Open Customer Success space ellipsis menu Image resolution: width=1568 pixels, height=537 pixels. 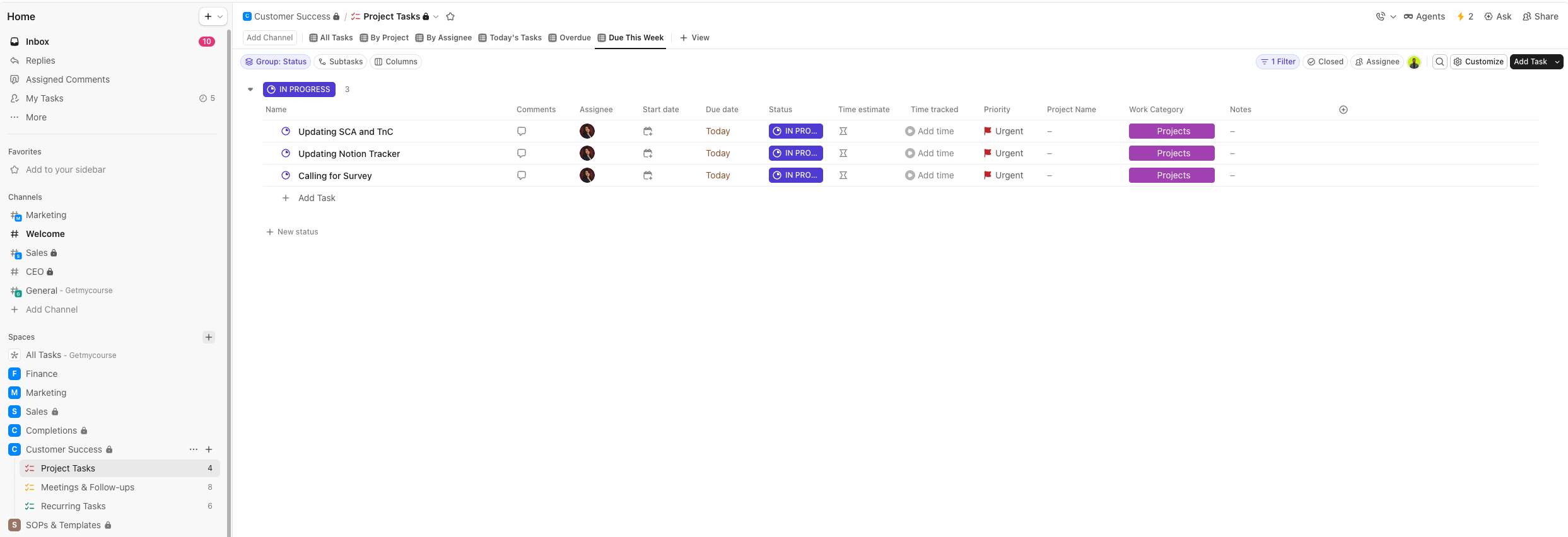[x=193, y=449]
